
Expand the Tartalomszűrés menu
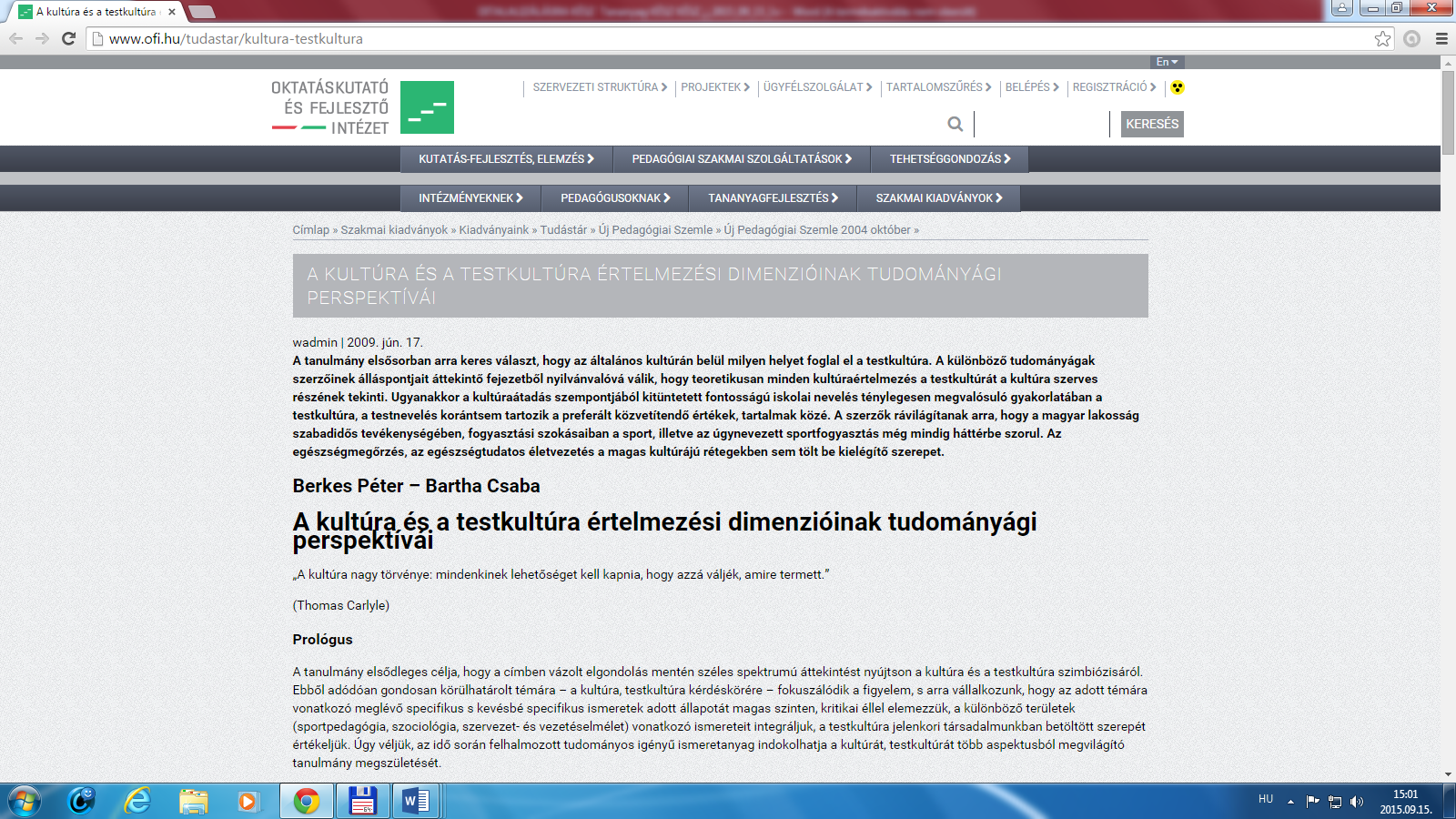(x=938, y=87)
